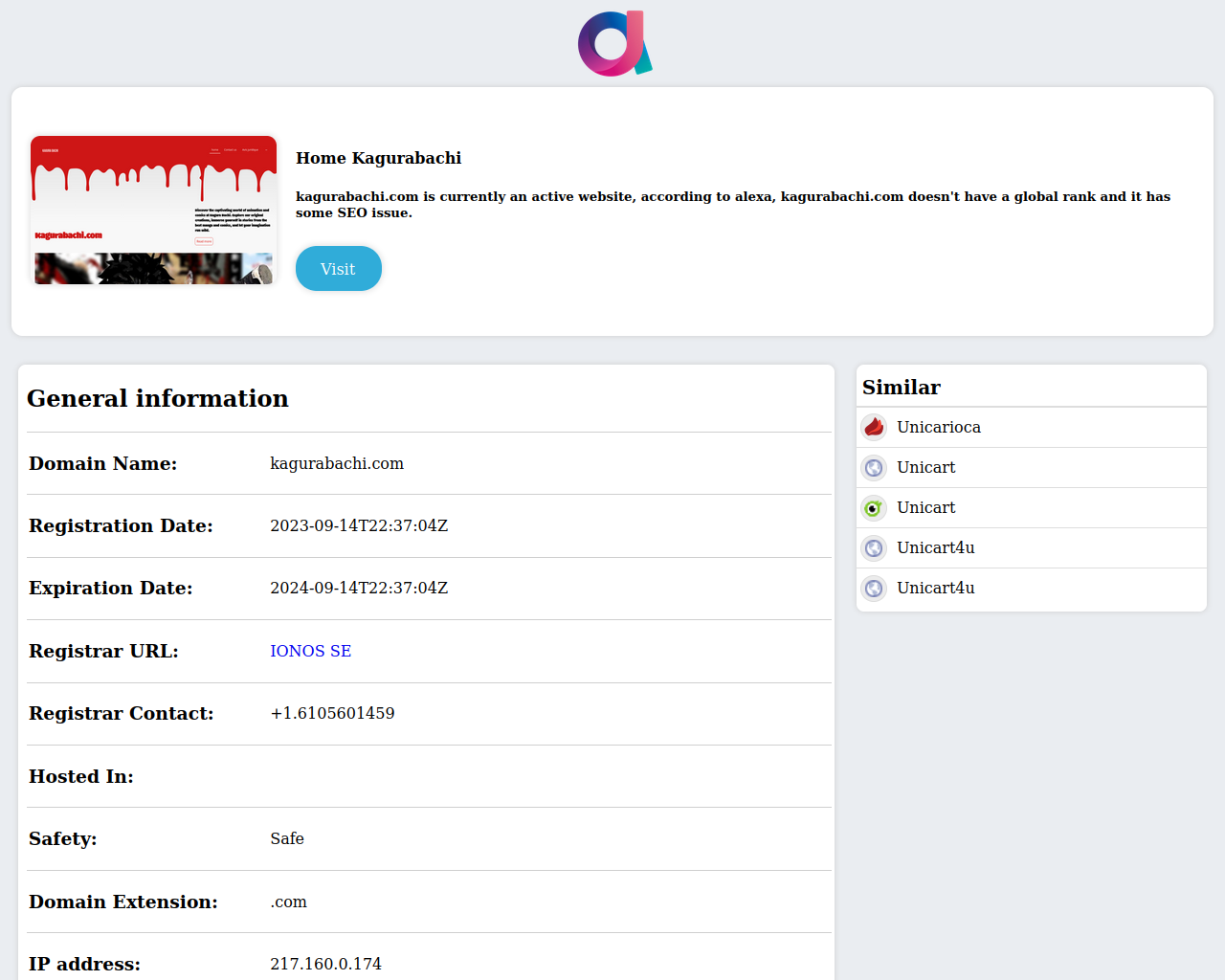The height and width of the screenshot is (980, 1225).
Task: Click the Unicarioca red favicon icon
Action: coord(874,427)
